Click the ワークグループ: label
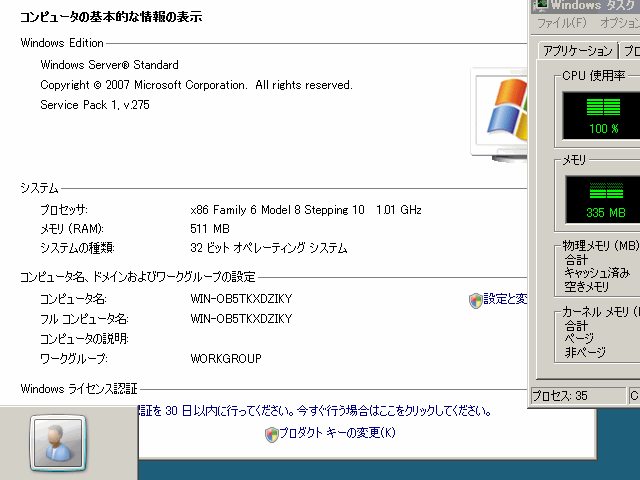640x480 pixels. pos(74,358)
